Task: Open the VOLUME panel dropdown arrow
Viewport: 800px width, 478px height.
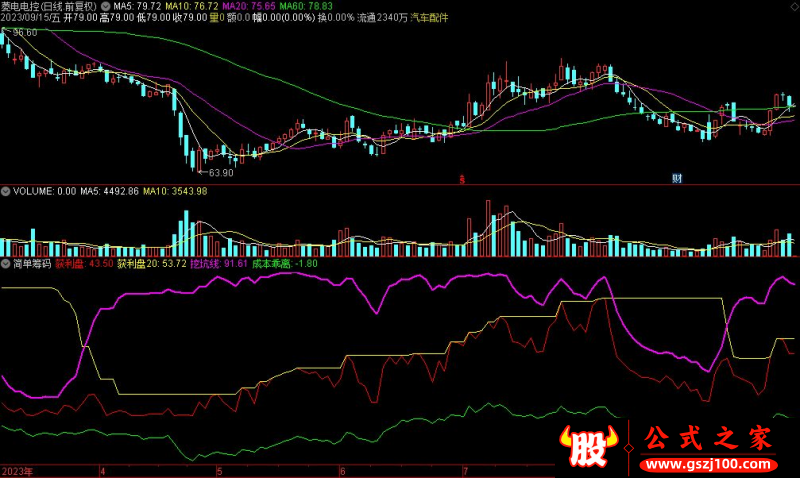Action: 5,191
